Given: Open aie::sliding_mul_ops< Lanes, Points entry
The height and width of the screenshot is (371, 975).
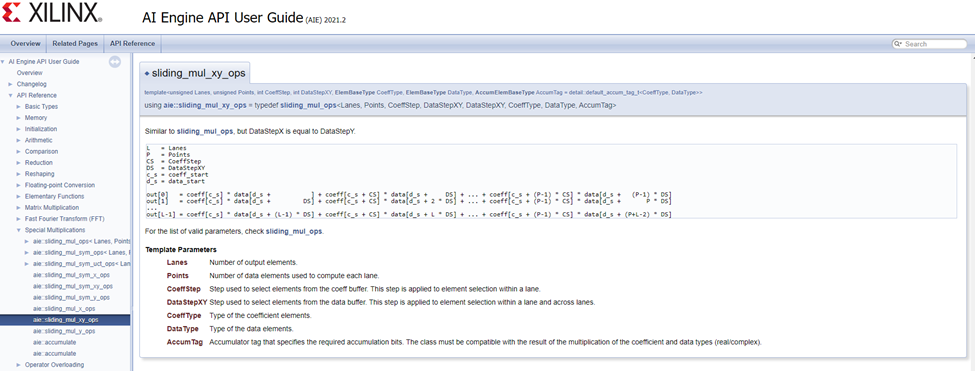Looking at the screenshot, I should (x=81, y=241).
